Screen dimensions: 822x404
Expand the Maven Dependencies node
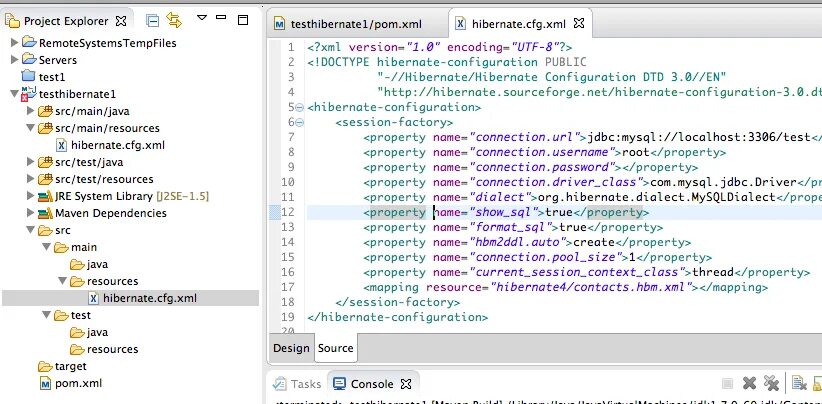point(30,213)
